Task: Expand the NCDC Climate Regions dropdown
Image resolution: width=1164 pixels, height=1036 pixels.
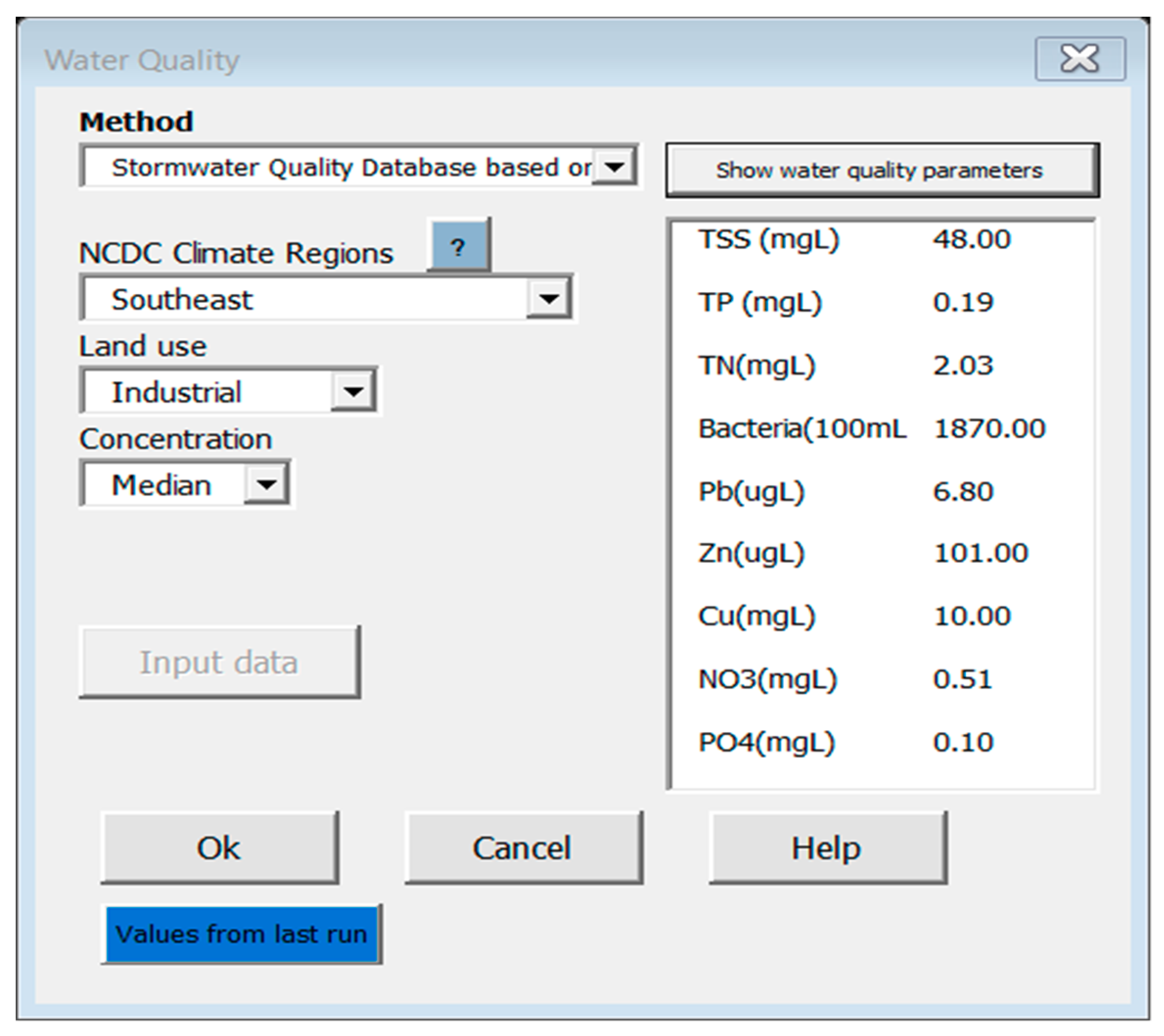Action: (548, 299)
